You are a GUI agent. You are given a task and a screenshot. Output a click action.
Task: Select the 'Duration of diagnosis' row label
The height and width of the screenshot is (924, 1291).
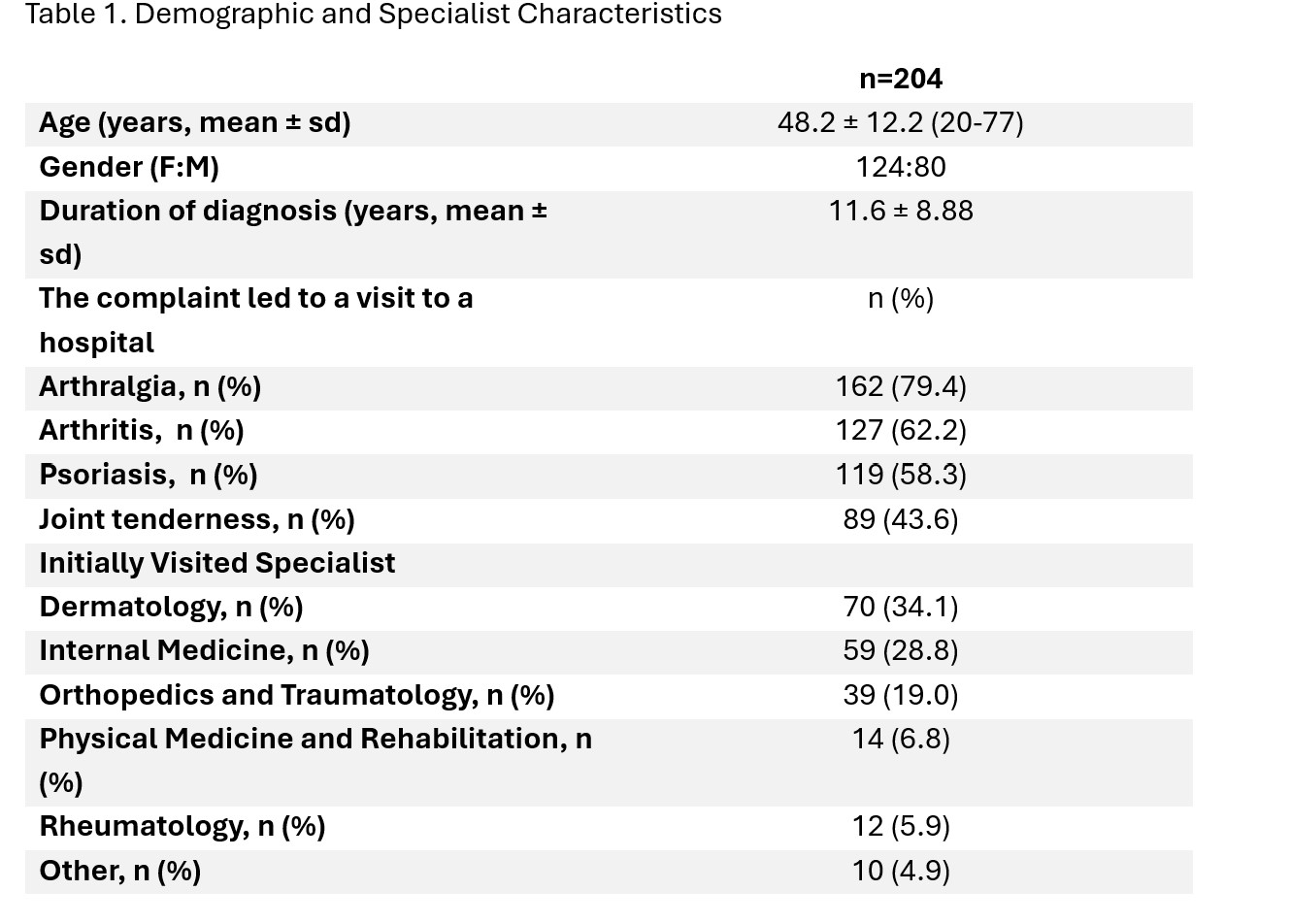click(292, 212)
